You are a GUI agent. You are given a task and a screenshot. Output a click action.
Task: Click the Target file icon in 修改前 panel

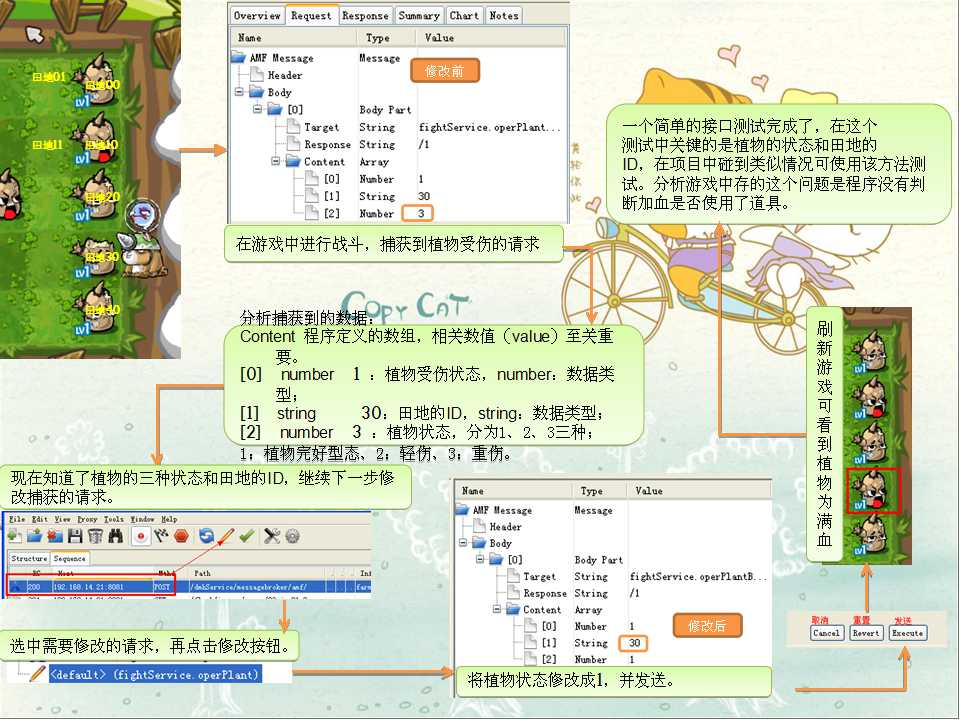[293, 127]
